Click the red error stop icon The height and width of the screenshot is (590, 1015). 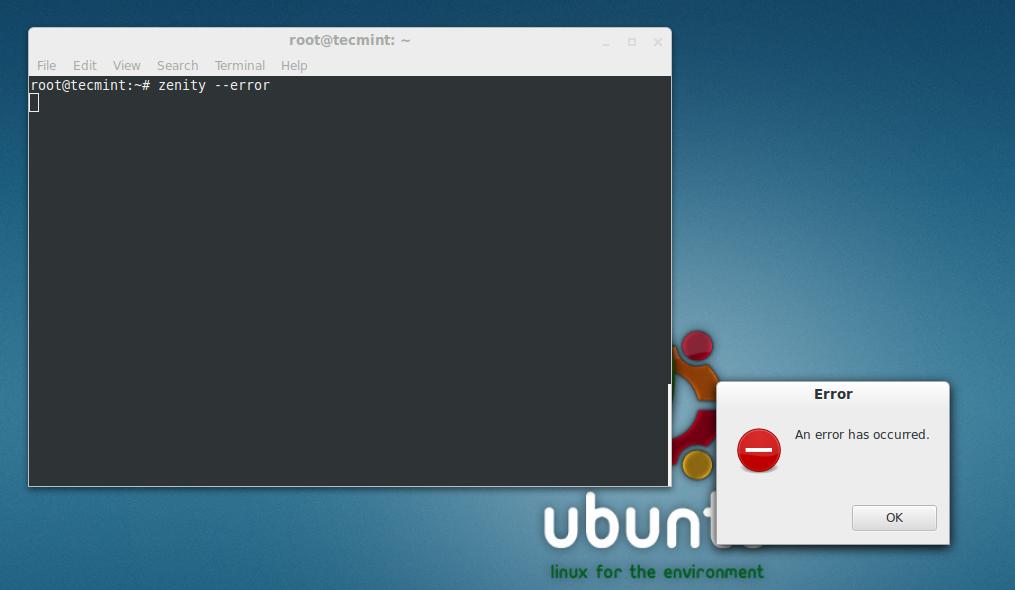pyautogui.click(x=759, y=450)
